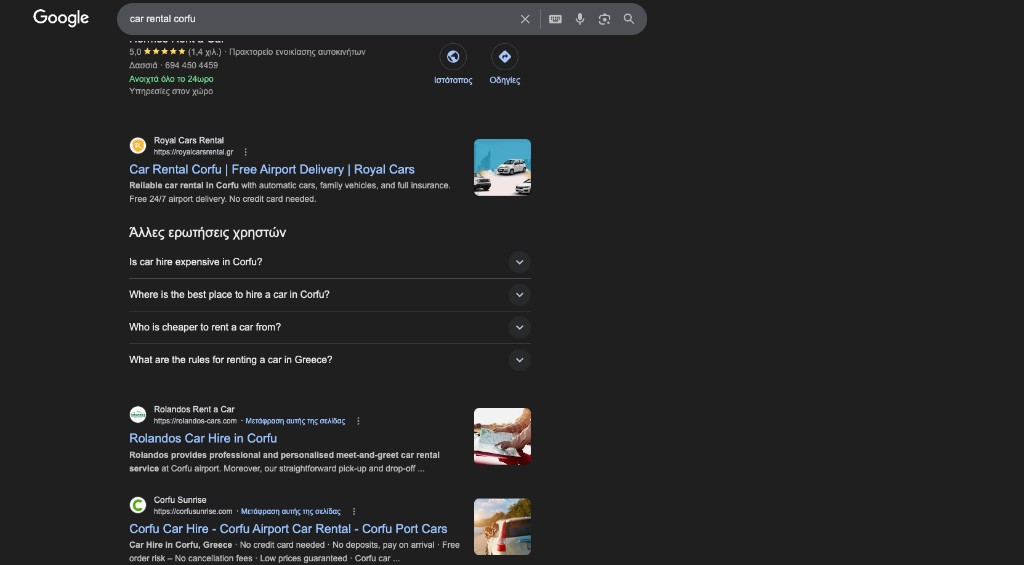Translate the Rolandos page via Μετάφραση link
Screen dimensions: 1024x565
(x=295, y=421)
